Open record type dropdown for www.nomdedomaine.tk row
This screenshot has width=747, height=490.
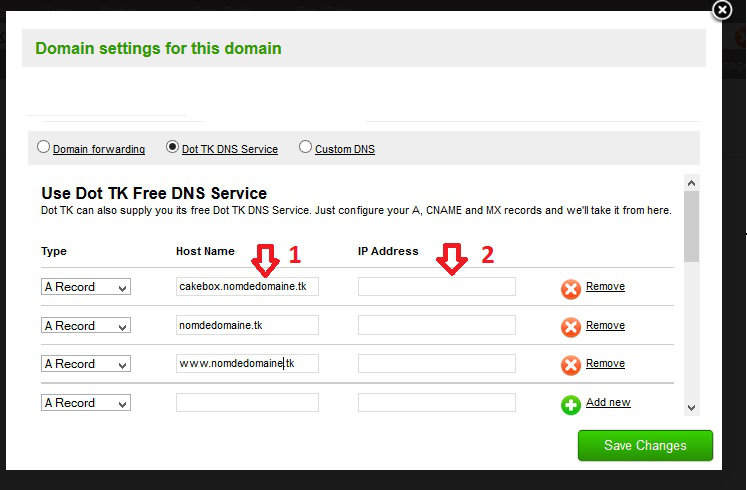[86, 364]
